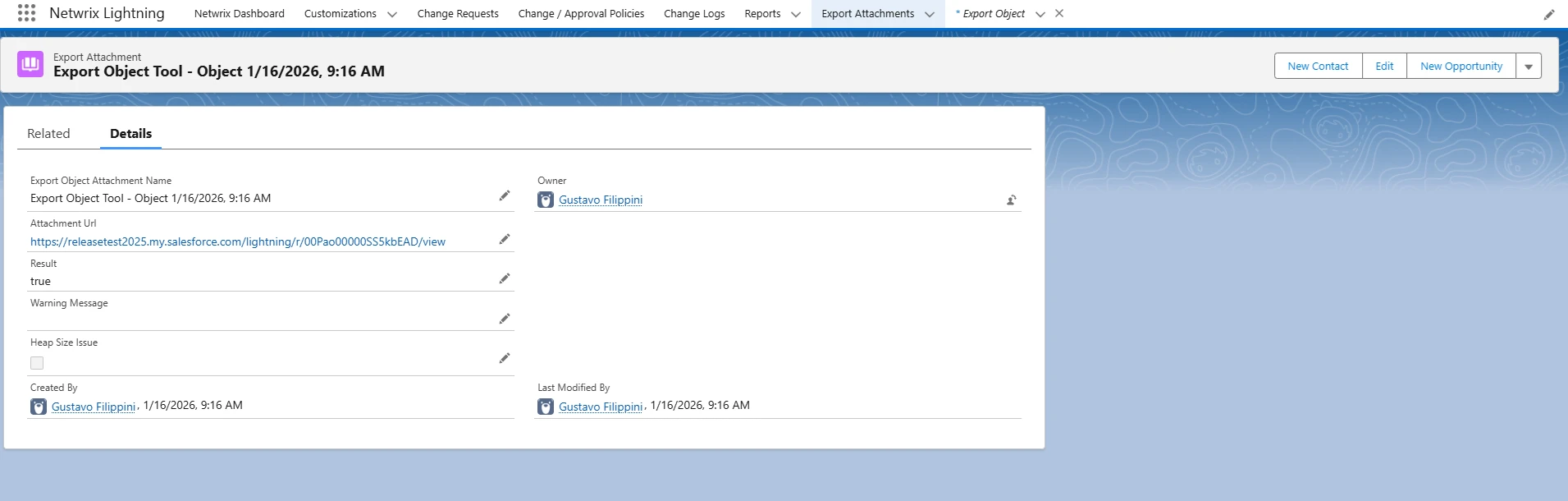Screen dimensions: 1568x501
Task: Edit Warning Message pencil icon
Action: pyautogui.click(x=505, y=319)
